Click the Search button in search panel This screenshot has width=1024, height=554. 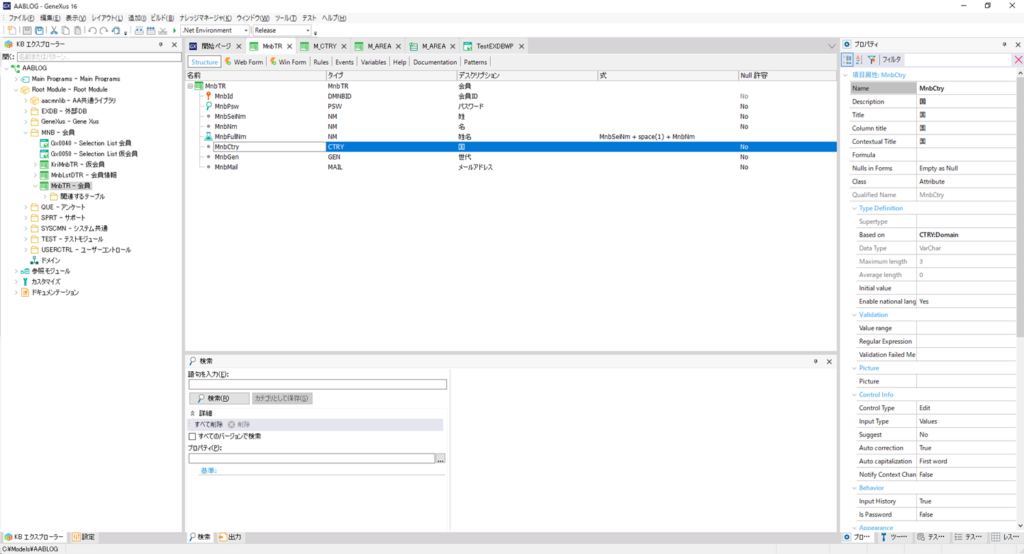click(x=216, y=398)
